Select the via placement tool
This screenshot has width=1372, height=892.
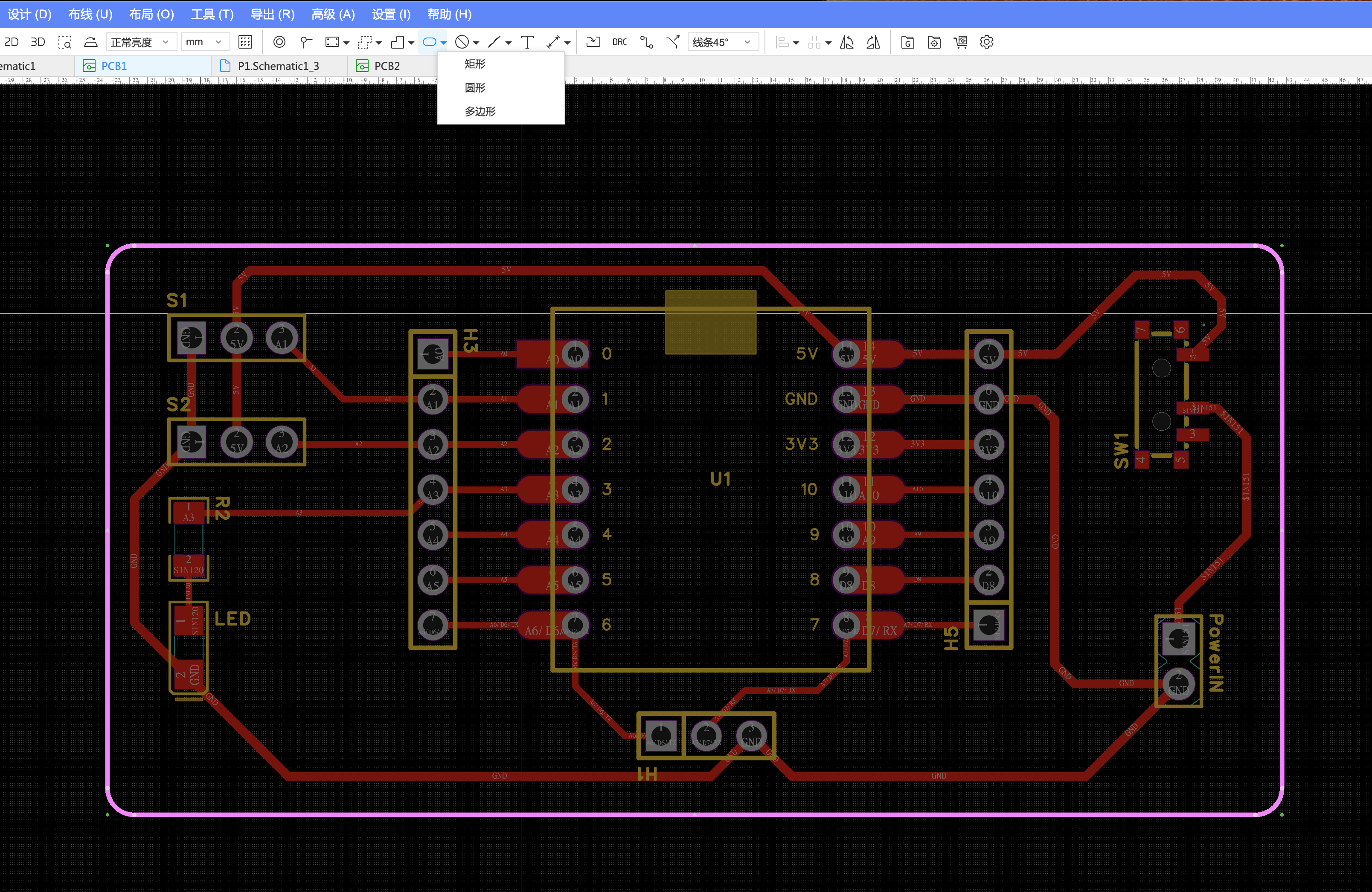point(279,42)
